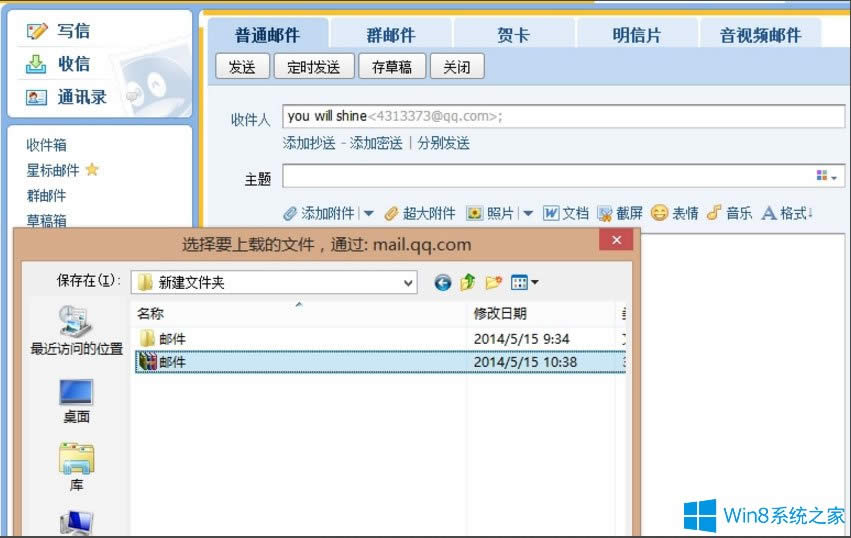
Task: Click the 主题 subject input field
Action: point(545,177)
